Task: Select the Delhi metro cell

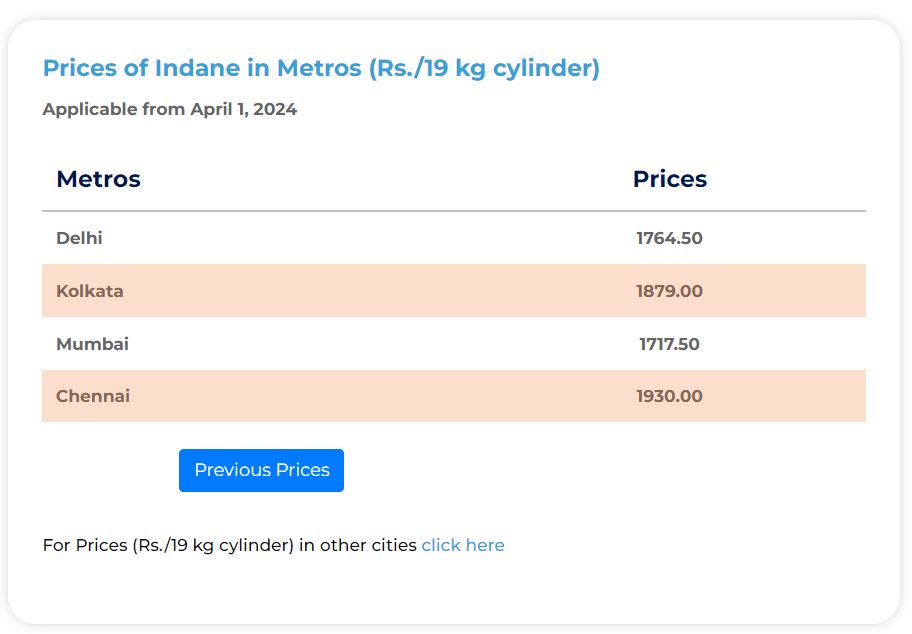Action: coord(79,238)
